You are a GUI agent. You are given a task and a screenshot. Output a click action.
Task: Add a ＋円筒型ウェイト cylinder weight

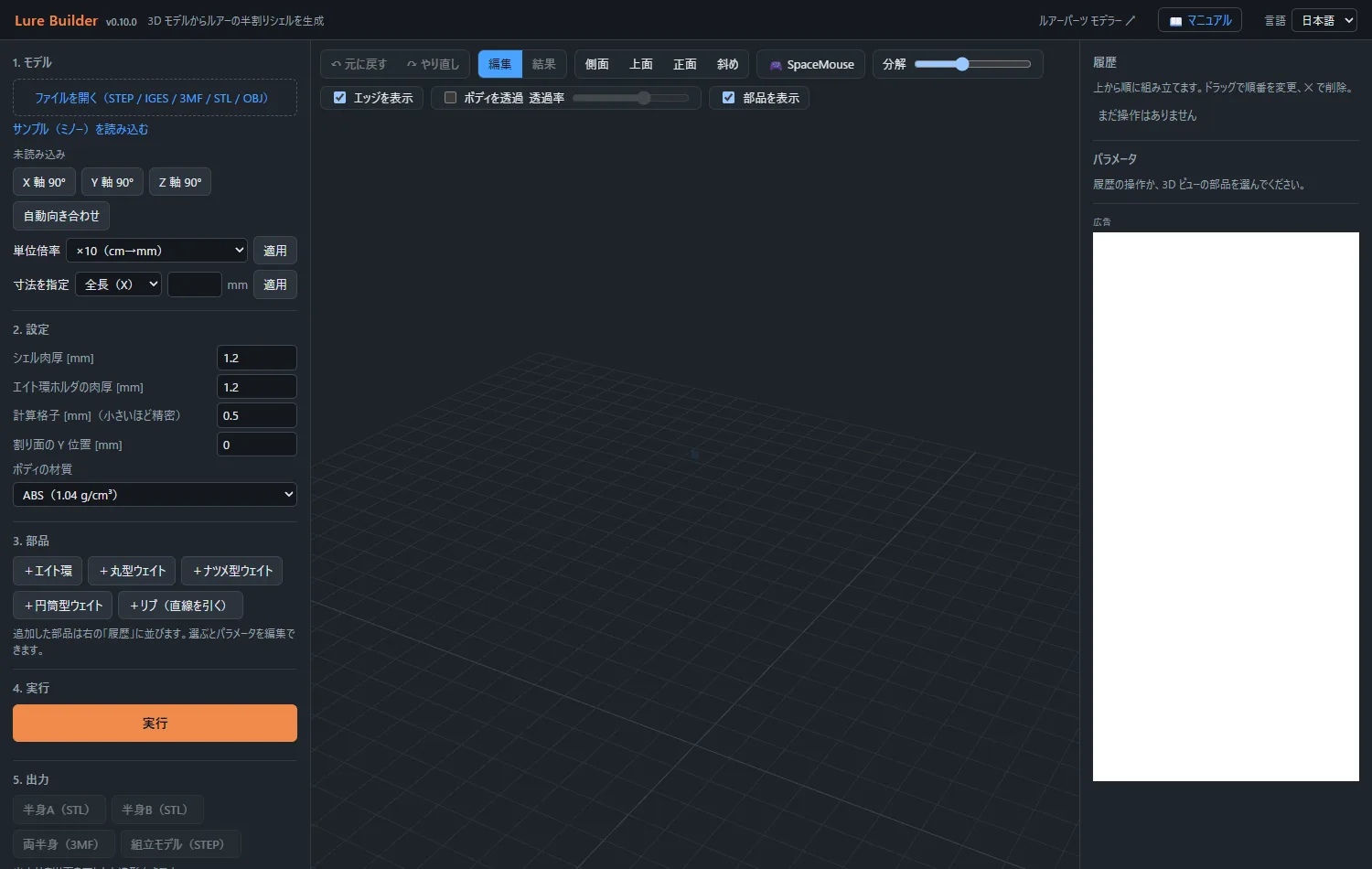click(x=63, y=606)
